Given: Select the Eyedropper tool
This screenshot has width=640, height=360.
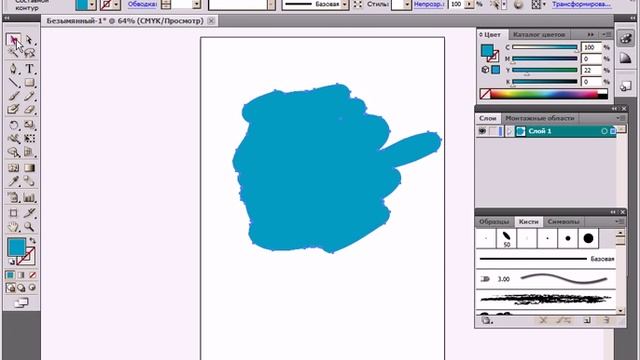Looking at the screenshot, I should pos(13,181).
